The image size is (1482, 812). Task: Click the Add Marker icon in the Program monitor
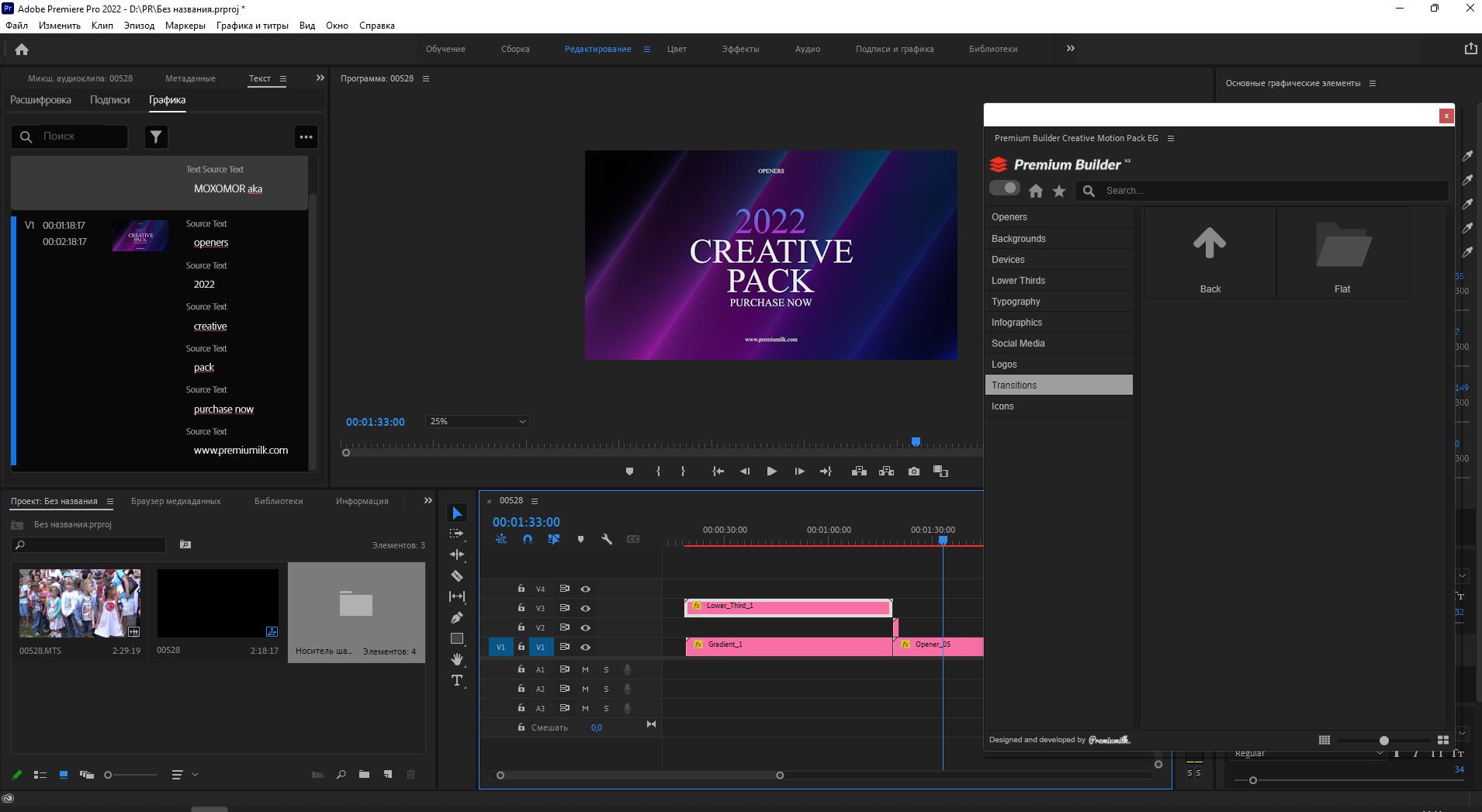click(x=629, y=471)
